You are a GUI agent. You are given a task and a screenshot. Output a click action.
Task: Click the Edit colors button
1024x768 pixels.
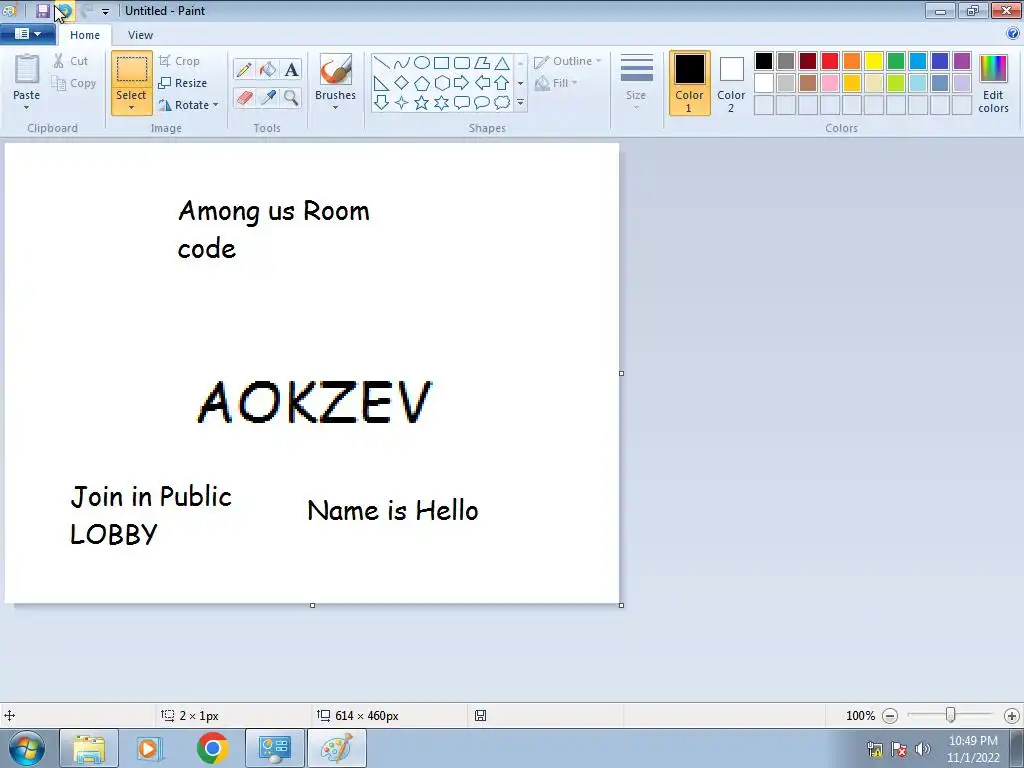[x=993, y=84]
